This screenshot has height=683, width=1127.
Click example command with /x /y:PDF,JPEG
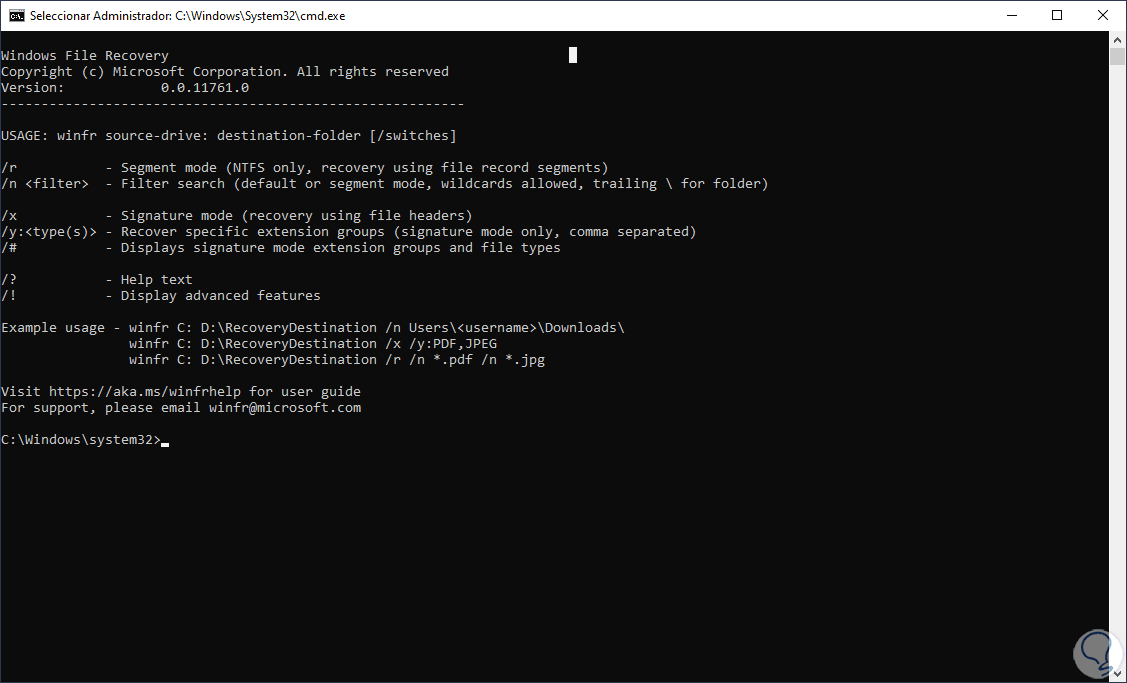pos(313,343)
